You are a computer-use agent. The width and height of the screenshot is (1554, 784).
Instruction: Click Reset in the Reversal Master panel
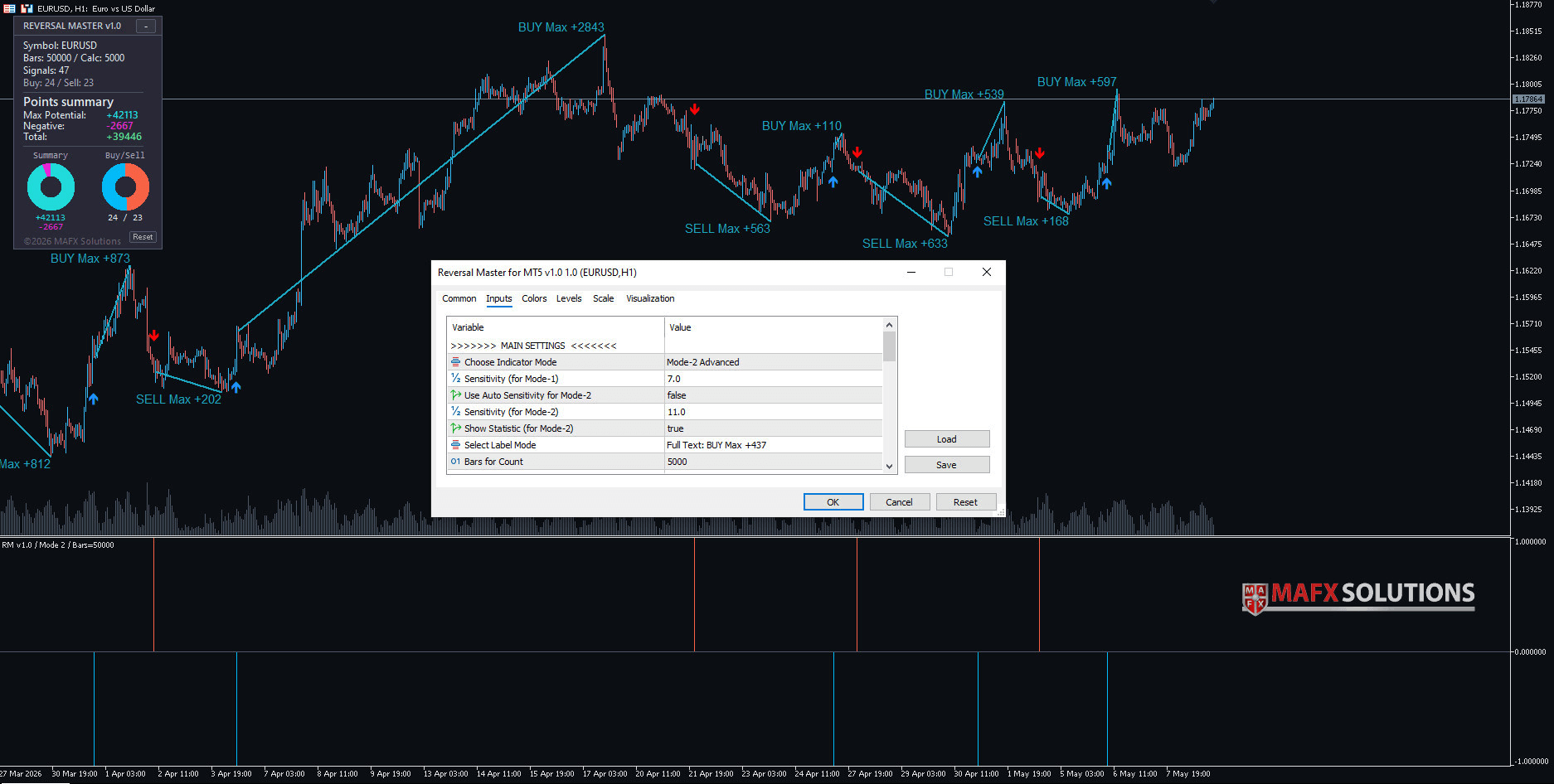pyautogui.click(x=143, y=237)
